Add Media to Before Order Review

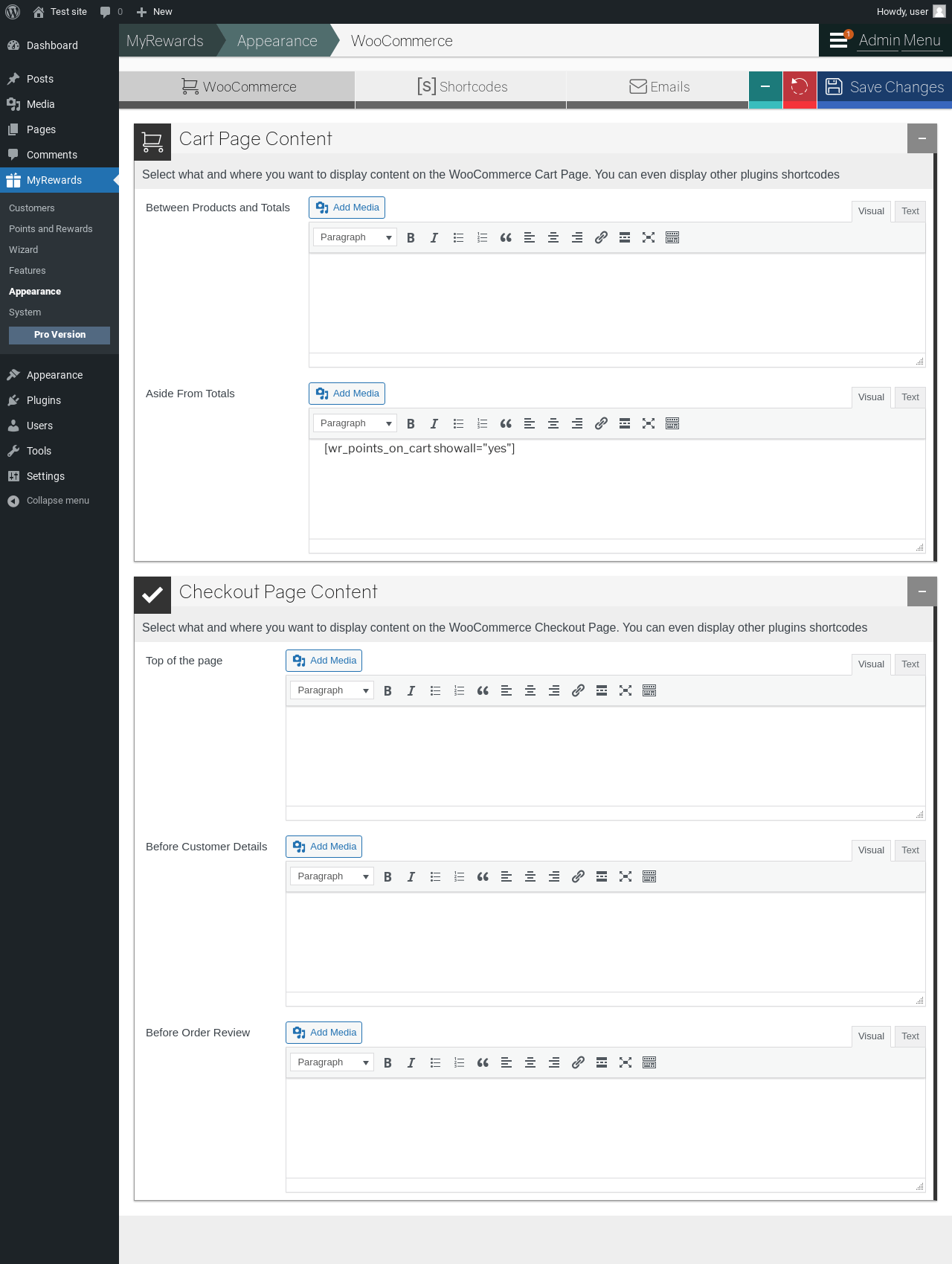pos(324,1033)
